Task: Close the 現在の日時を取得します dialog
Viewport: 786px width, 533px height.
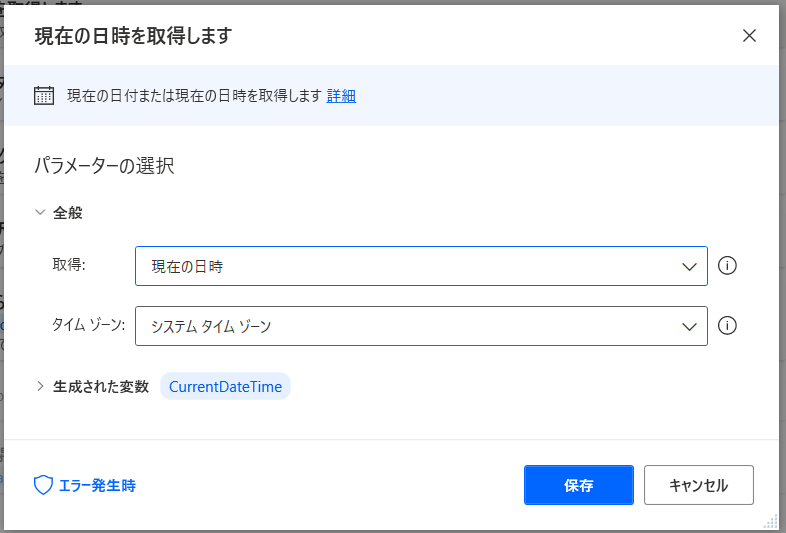Action: point(749,36)
